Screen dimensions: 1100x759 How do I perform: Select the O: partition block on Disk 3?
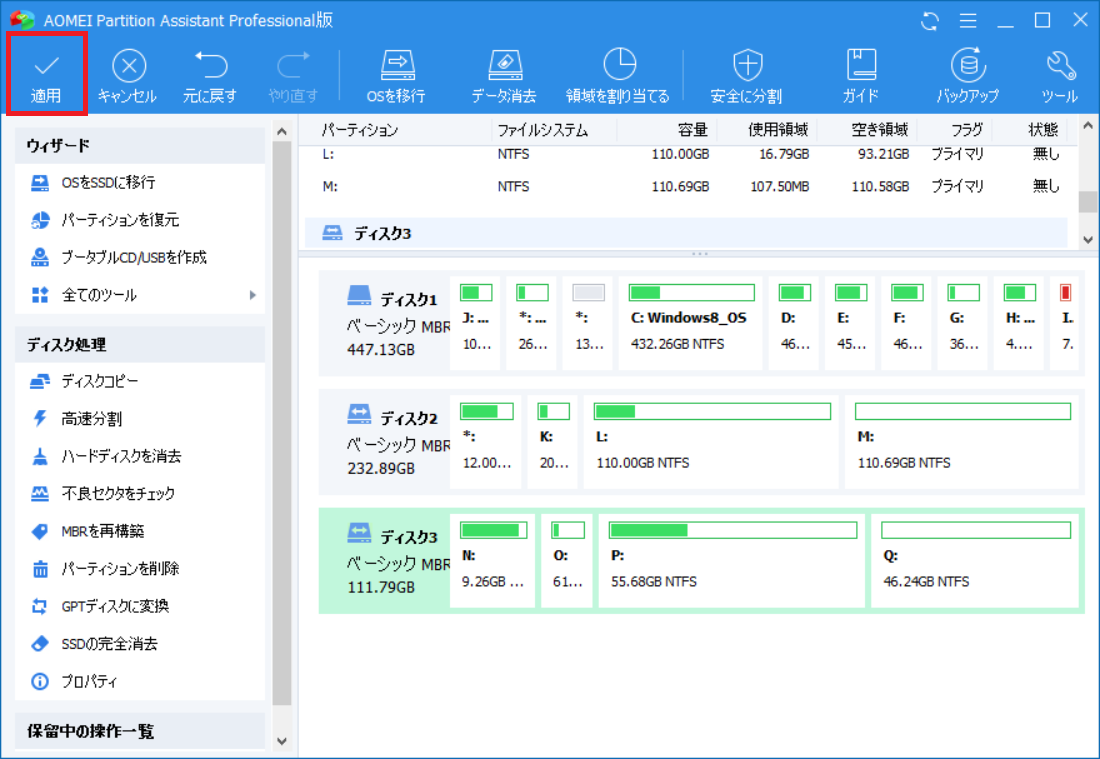click(567, 560)
